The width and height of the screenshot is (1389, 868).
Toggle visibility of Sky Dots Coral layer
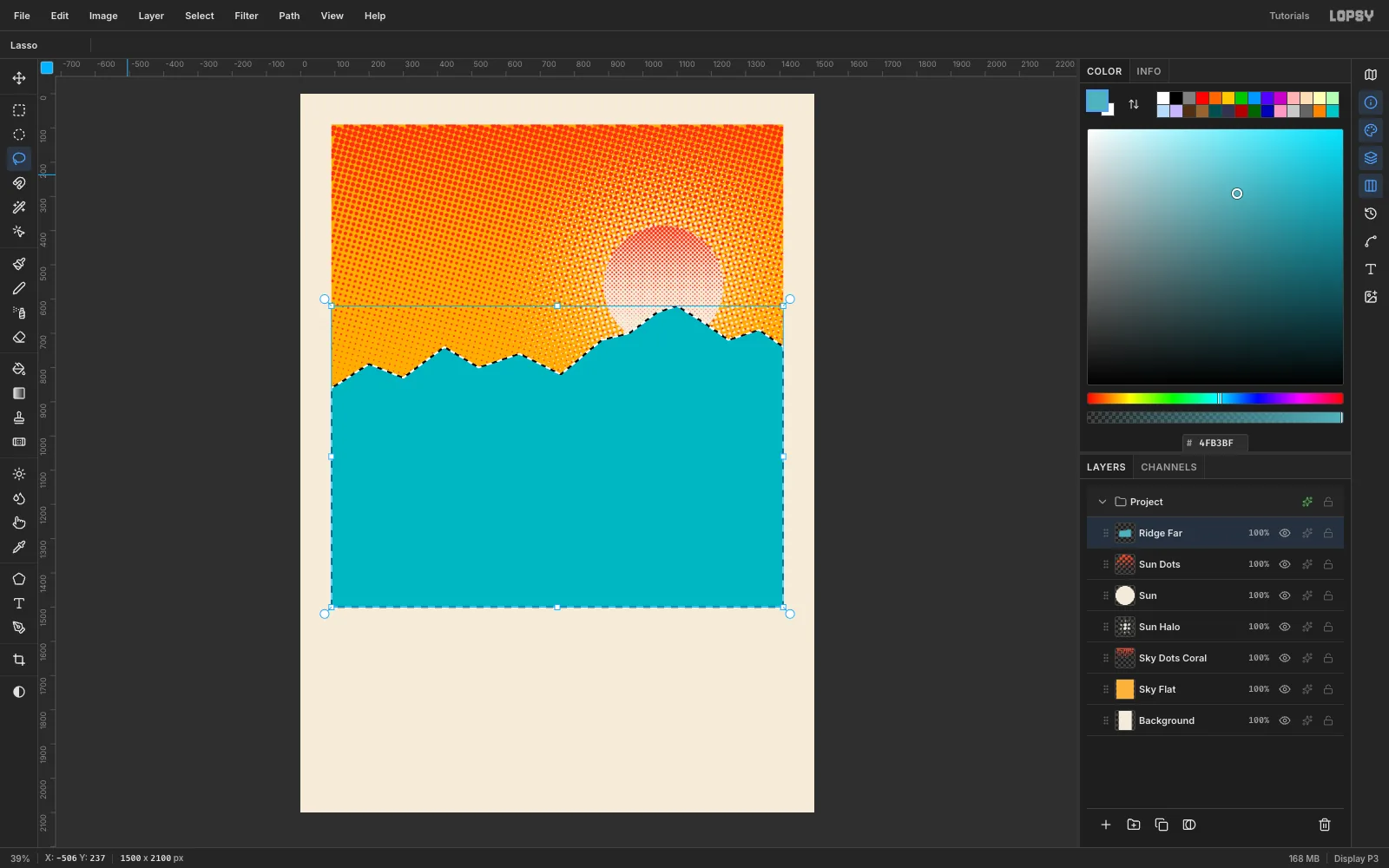click(x=1285, y=658)
